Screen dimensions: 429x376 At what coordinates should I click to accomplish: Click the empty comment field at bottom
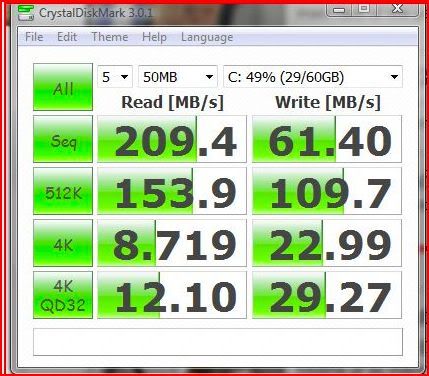click(218, 342)
